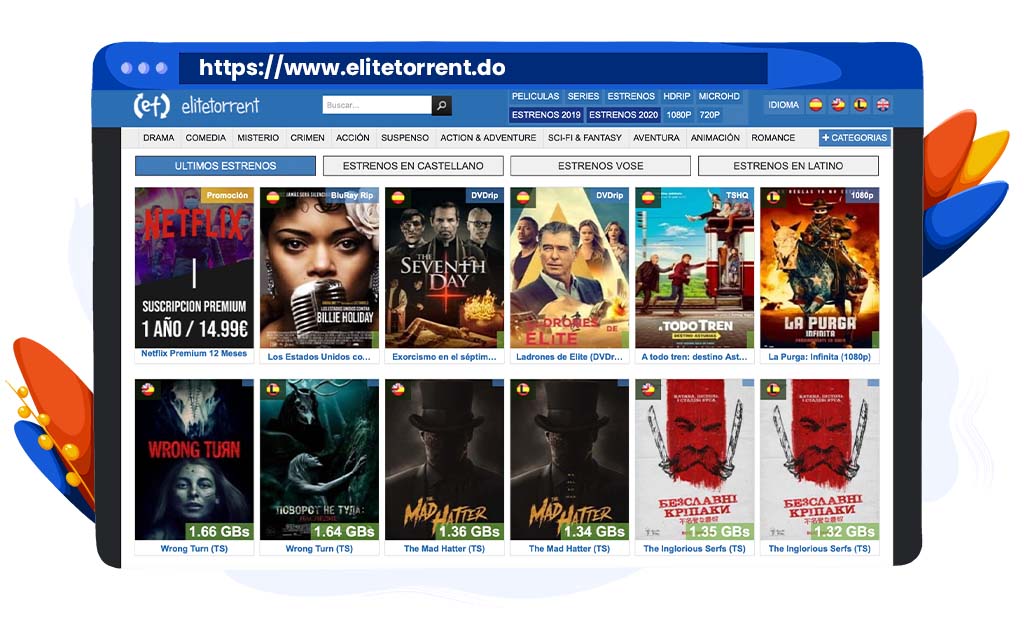
Task: Click the Exorcismo en el séptim... title link
Action: pos(444,357)
